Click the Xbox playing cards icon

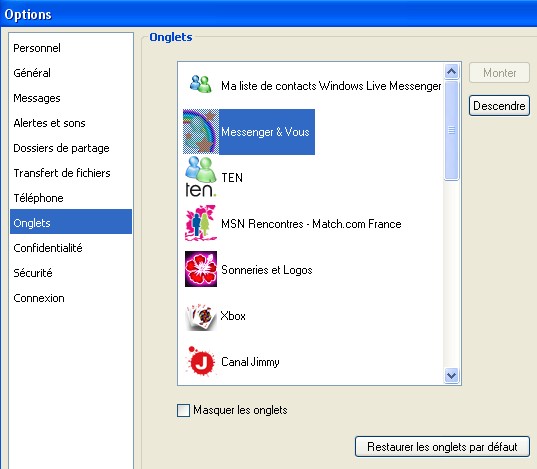(x=201, y=316)
